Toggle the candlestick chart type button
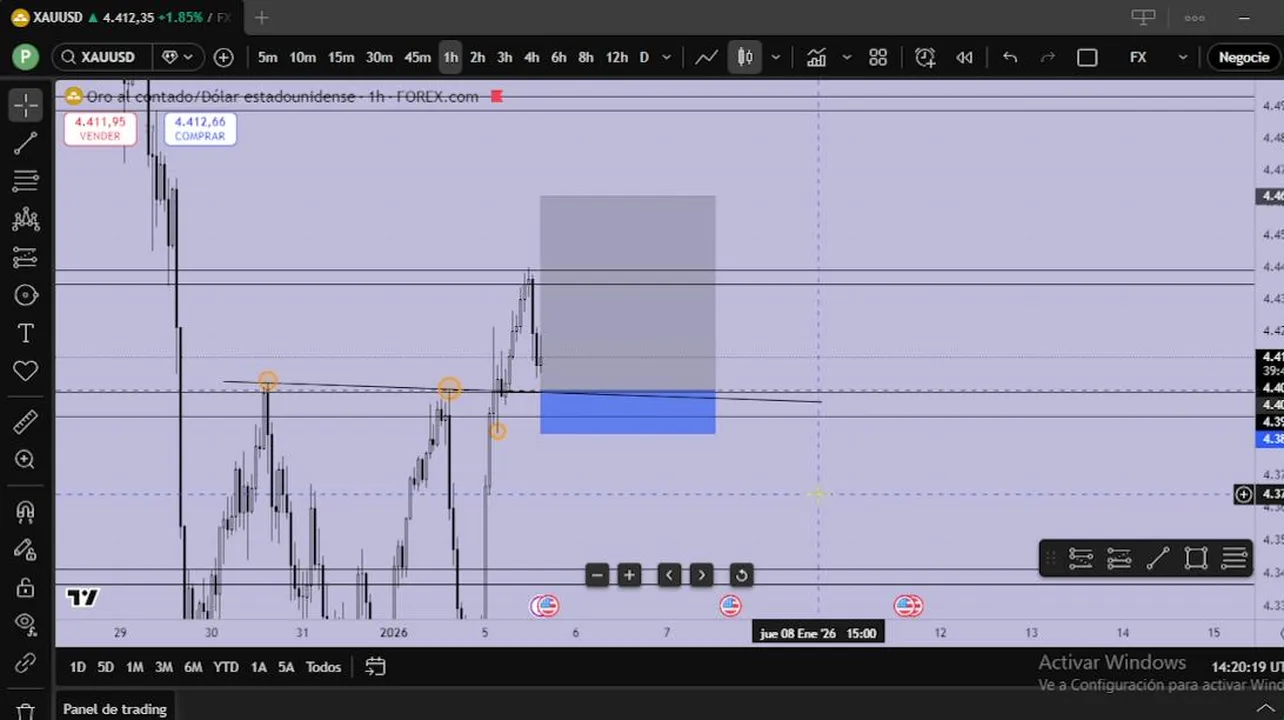 tap(745, 57)
